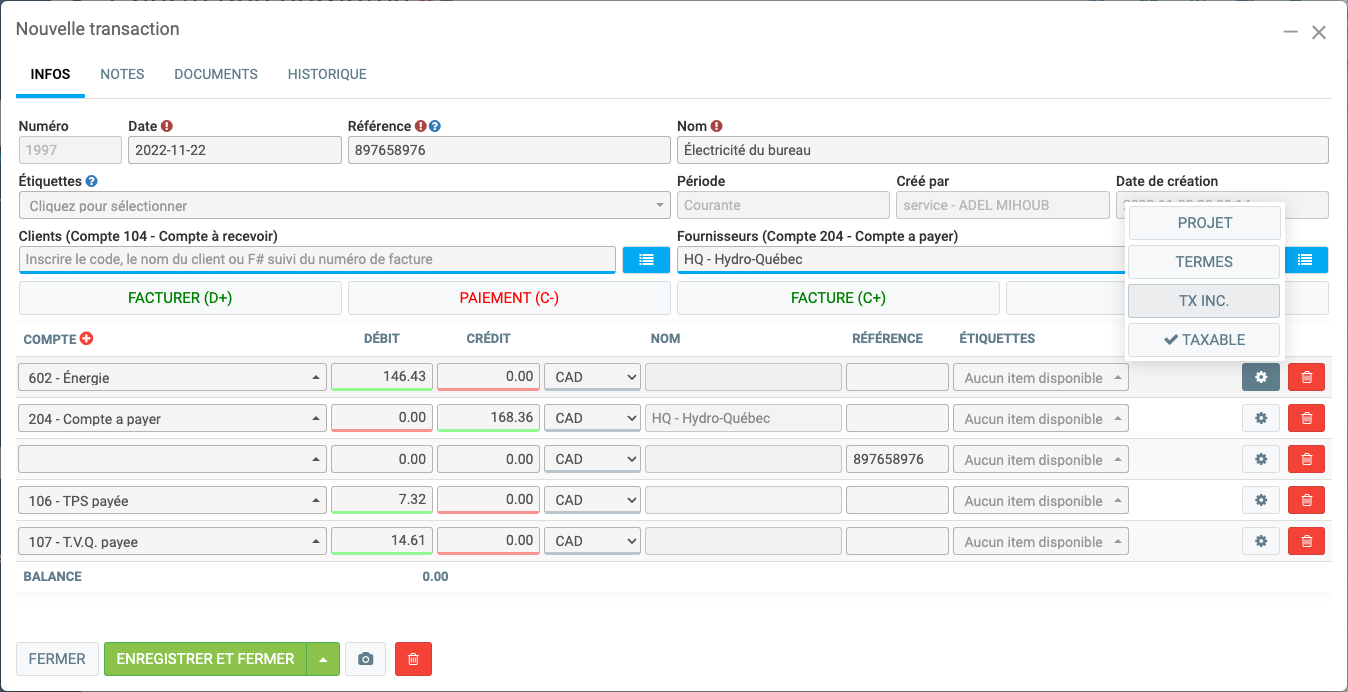The image size is (1348, 692).
Task: Click the camera icon button
Action: pos(366,659)
